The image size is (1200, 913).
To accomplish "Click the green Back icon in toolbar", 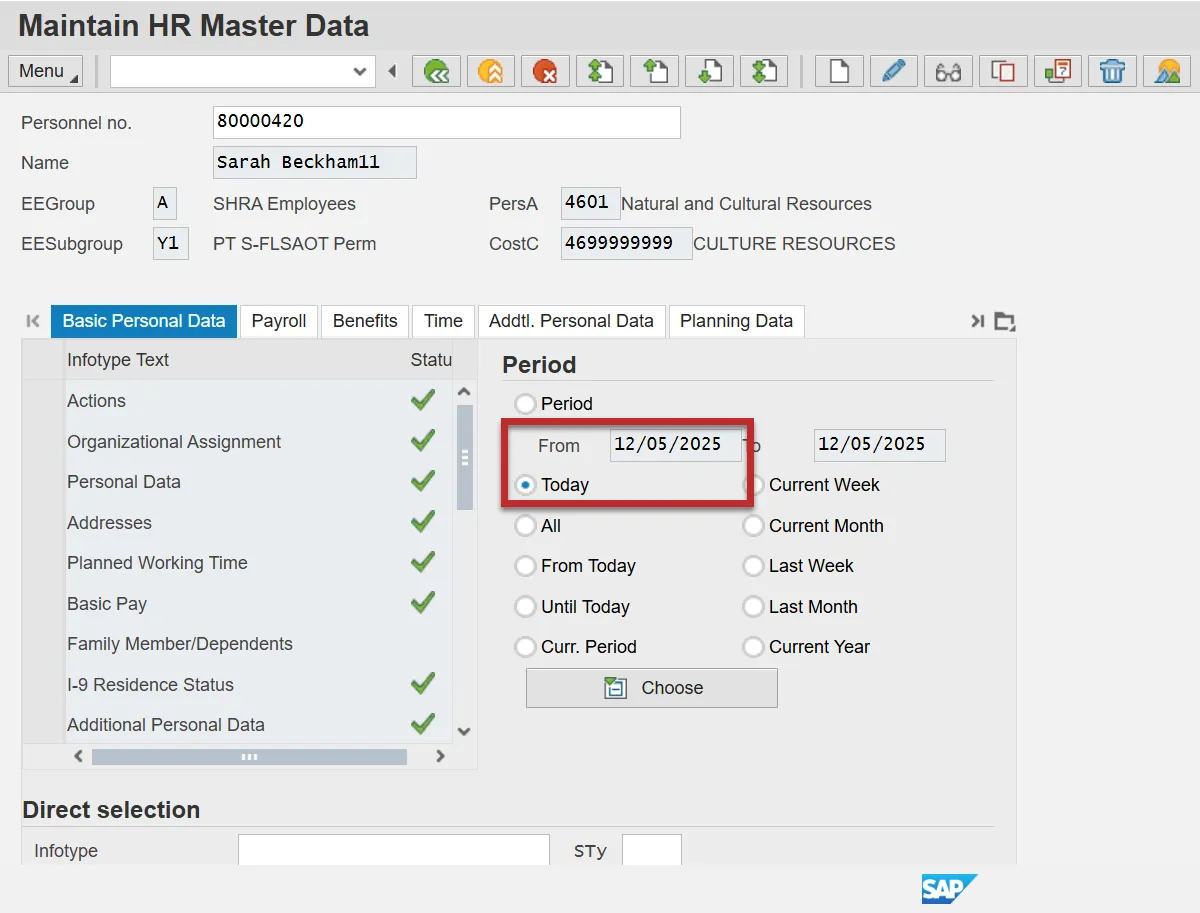I will click(x=436, y=71).
